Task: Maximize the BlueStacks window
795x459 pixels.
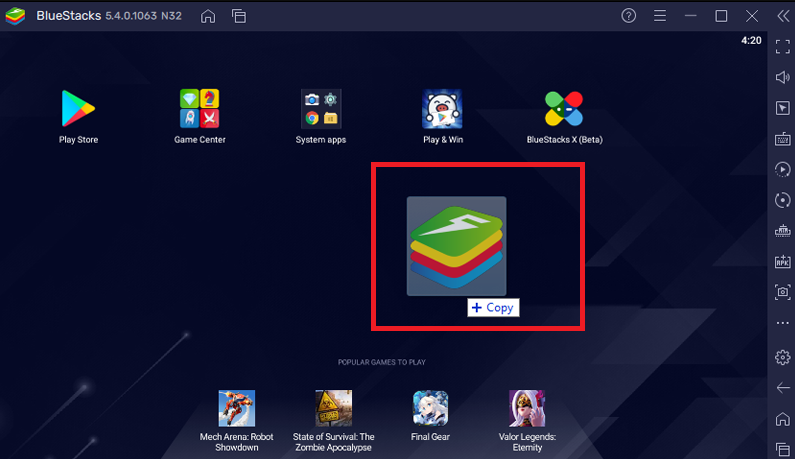Action: click(x=721, y=16)
